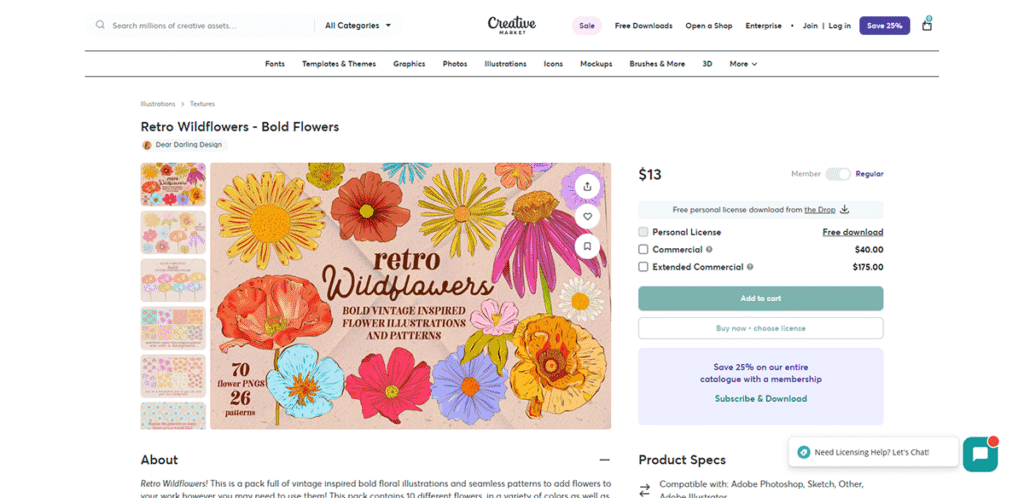Screen dimensions: 1024x498
Task: Click the Extended Commercial info icon
Action: pos(750,267)
